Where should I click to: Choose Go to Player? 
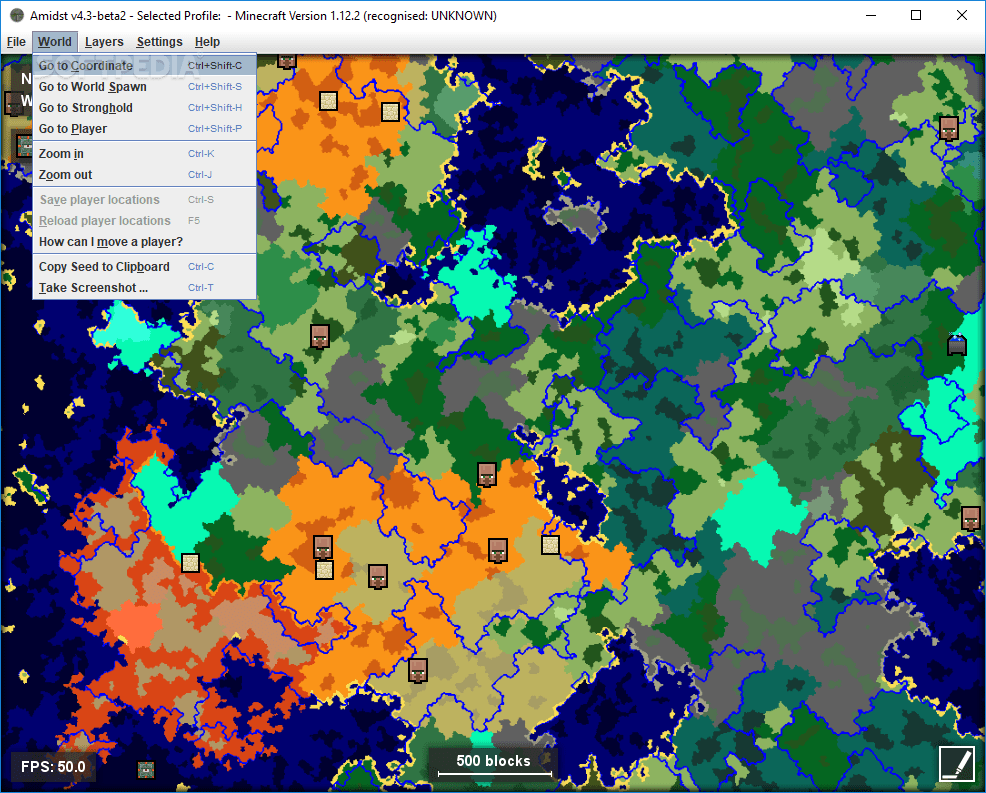[x=145, y=129]
